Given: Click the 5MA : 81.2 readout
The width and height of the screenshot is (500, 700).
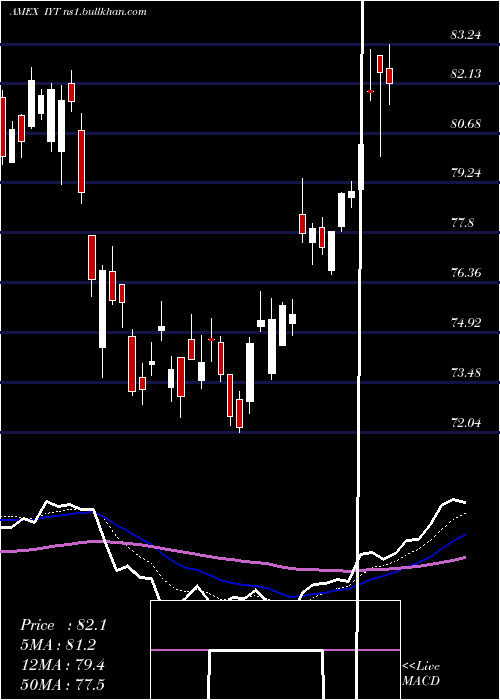Looking at the screenshot, I should pos(58,645).
